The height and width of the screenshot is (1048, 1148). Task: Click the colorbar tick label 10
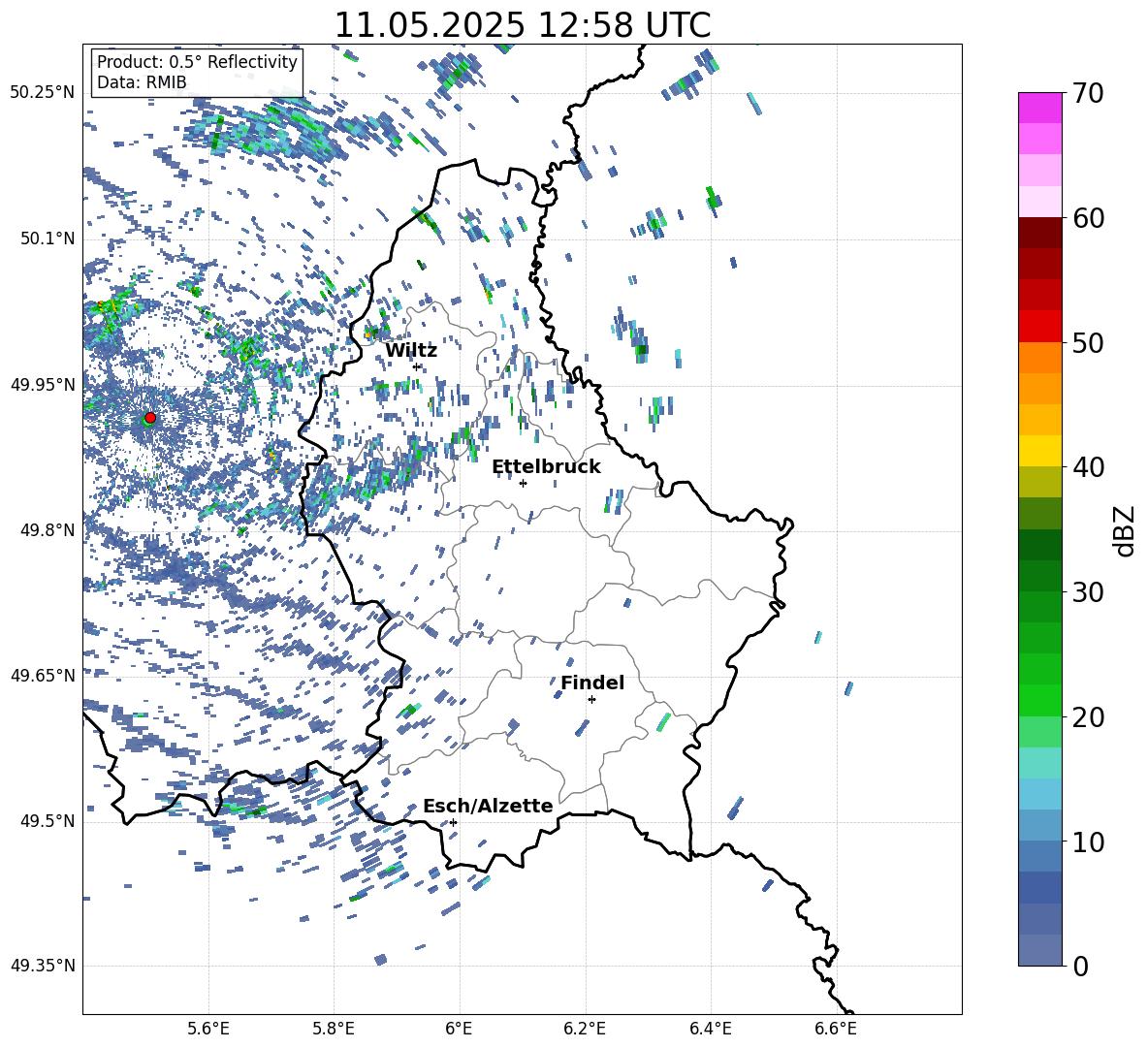(1088, 842)
